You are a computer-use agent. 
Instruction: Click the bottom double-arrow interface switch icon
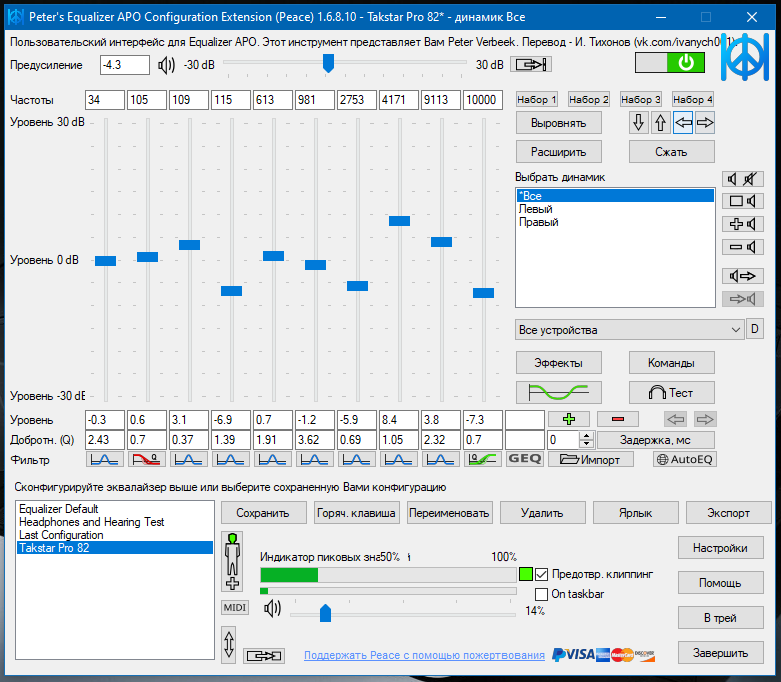264,656
